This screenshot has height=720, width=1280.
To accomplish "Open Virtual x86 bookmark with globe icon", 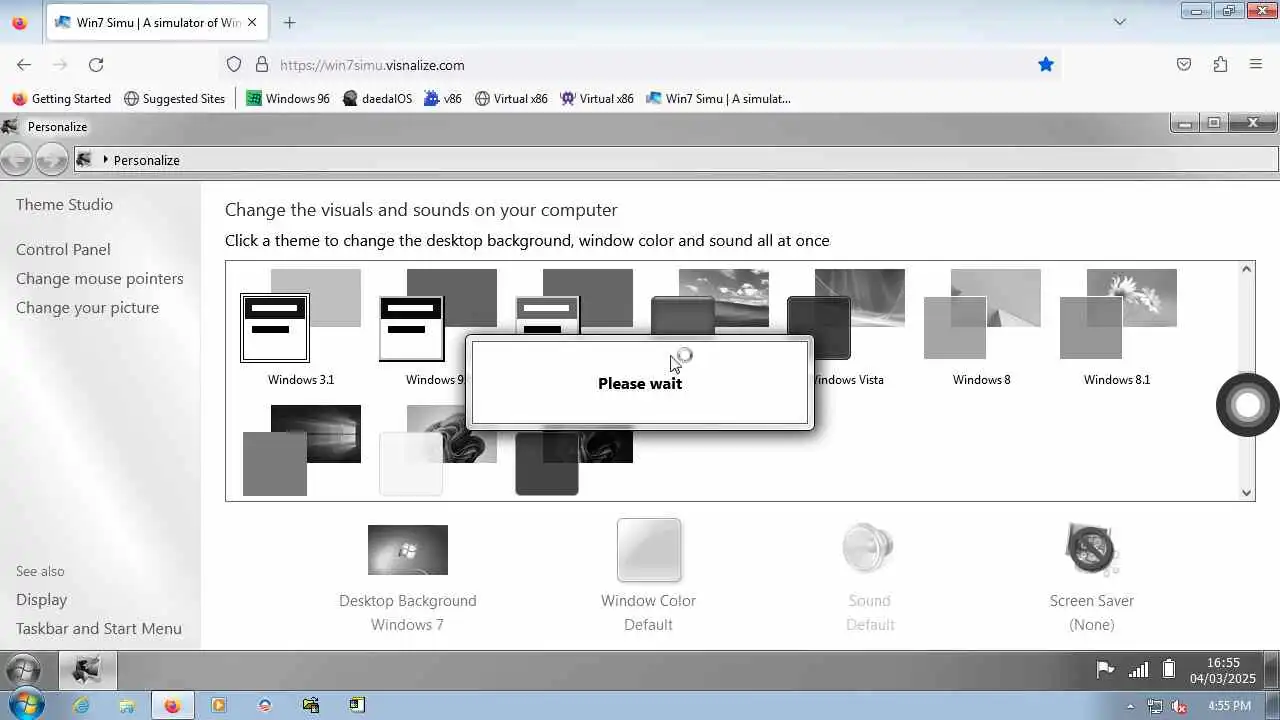I will (x=511, y=99).
